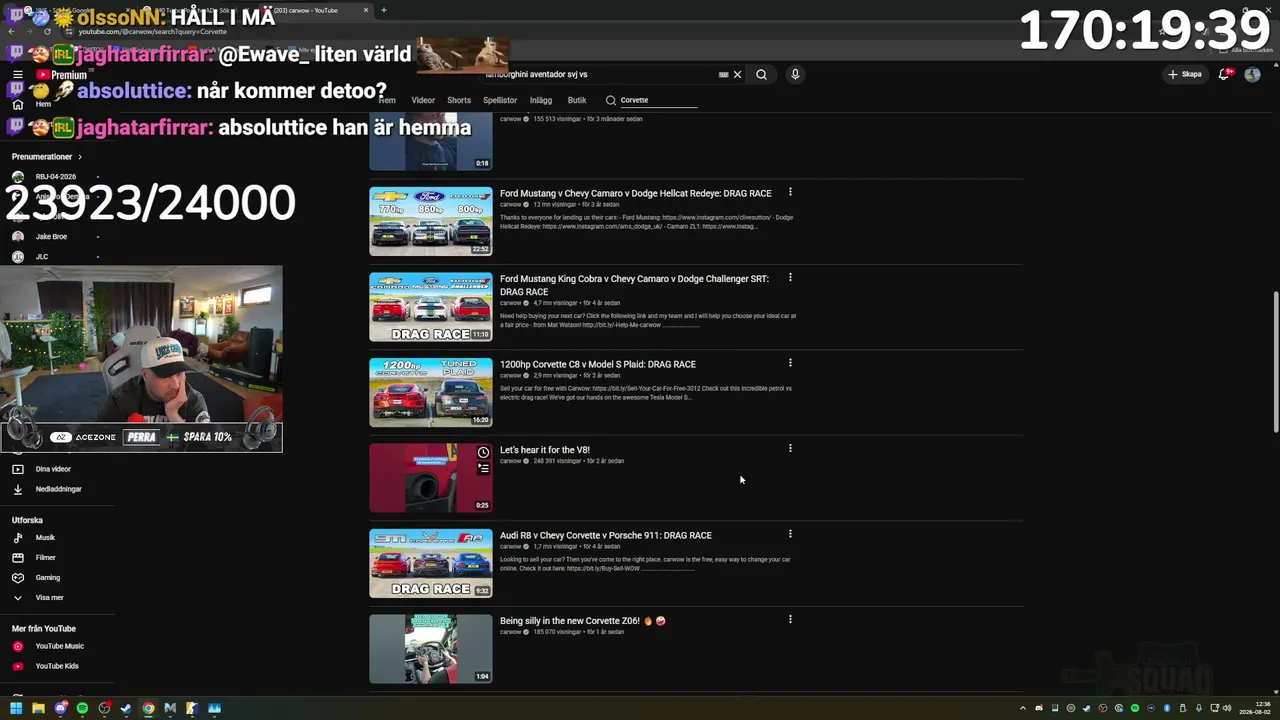This screenshot has height=720, width=1280.
Task: Expand sidebar with Visa mer
Action: click(x=49, y=598)
